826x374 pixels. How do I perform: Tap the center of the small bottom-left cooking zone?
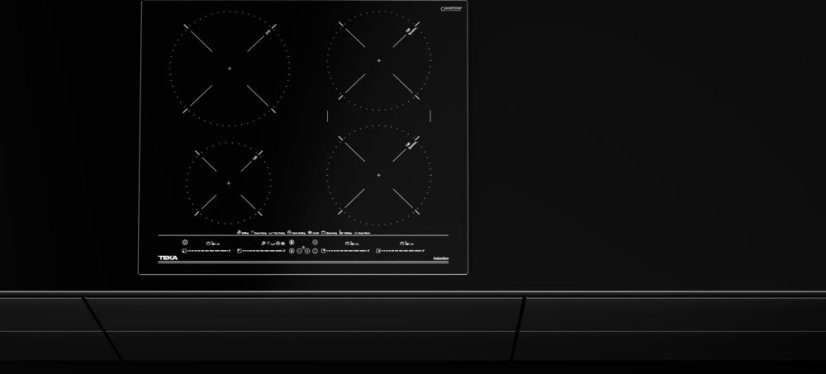pyautogui.click(x=228, y=183)
